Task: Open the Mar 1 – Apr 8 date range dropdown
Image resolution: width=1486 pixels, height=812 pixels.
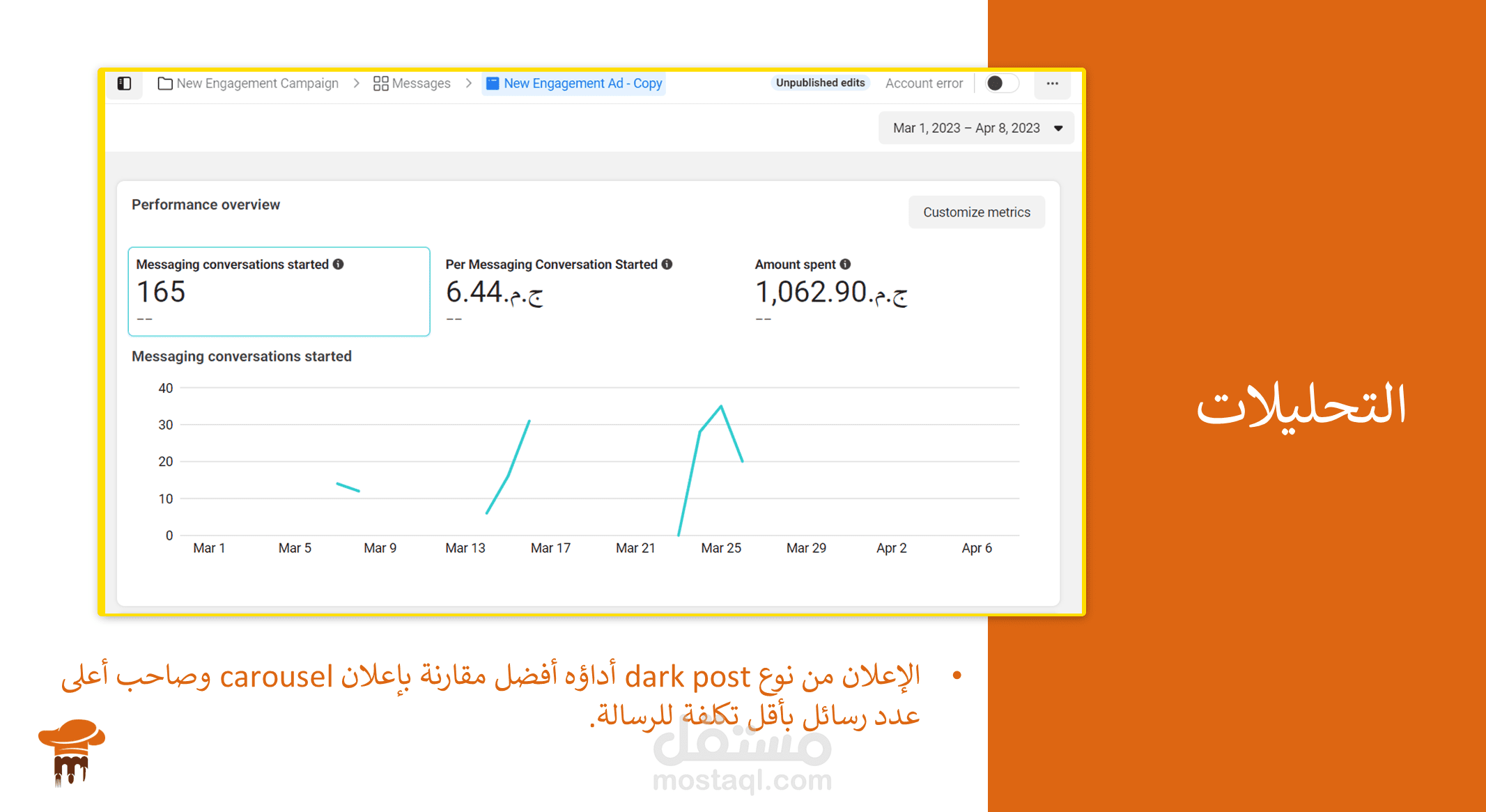Action: [976, 128]
